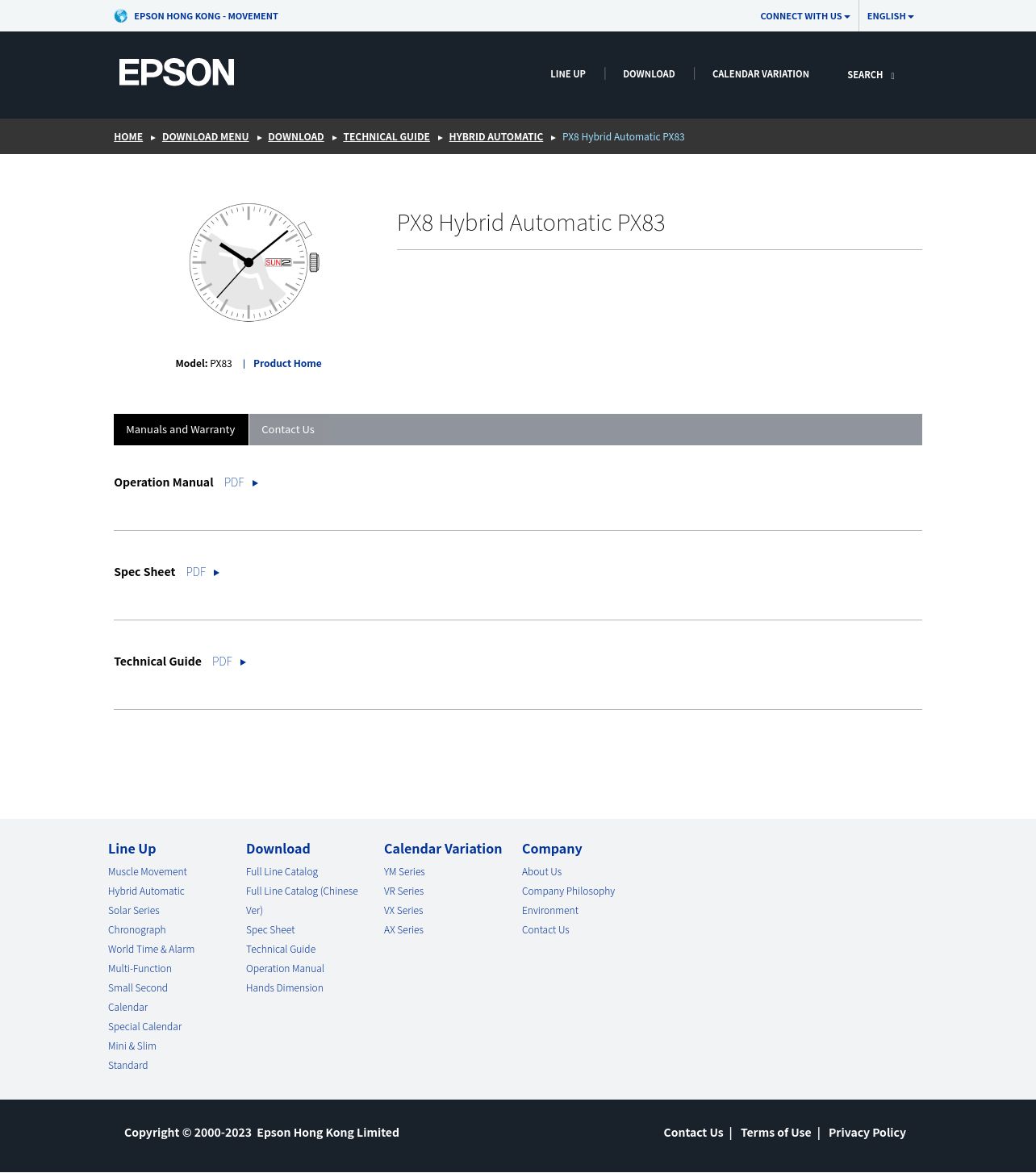Open Terms of Use link

(x=776, y=1133)
